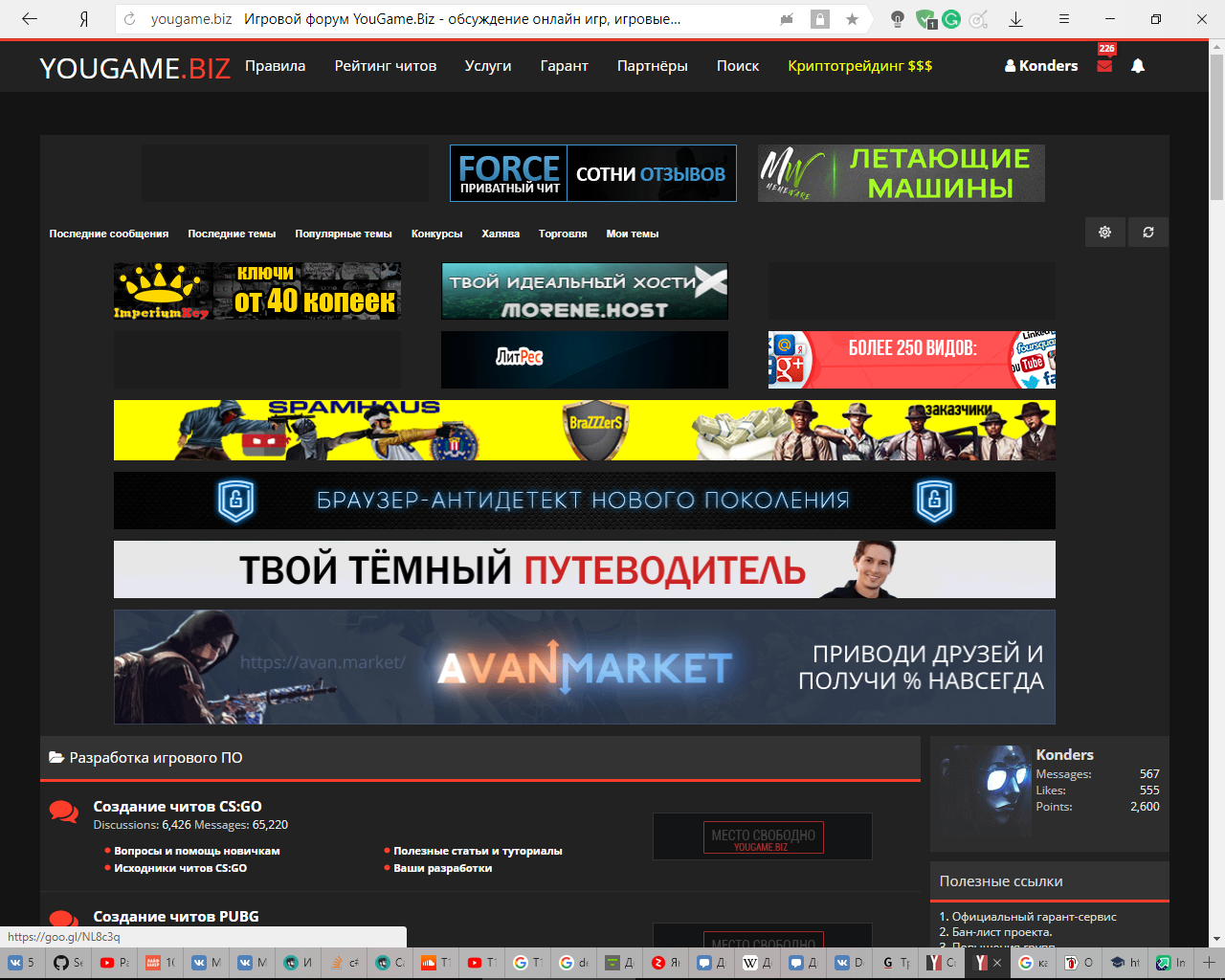Click the forum refresh button
Image resolution: width=1225 pixels, height=980 pixels.
coord(1148,233)
